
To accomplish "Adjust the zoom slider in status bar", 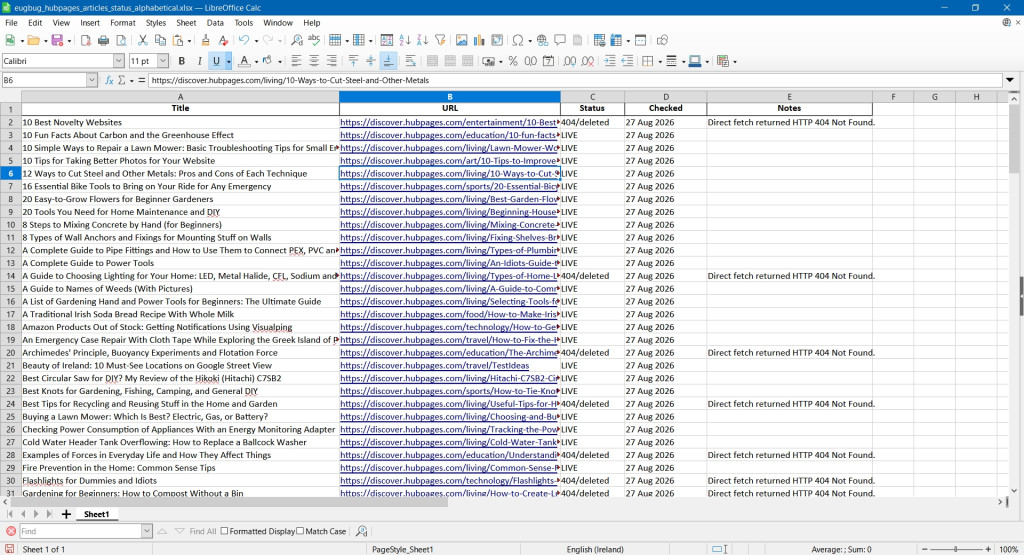I will point(955,549).
